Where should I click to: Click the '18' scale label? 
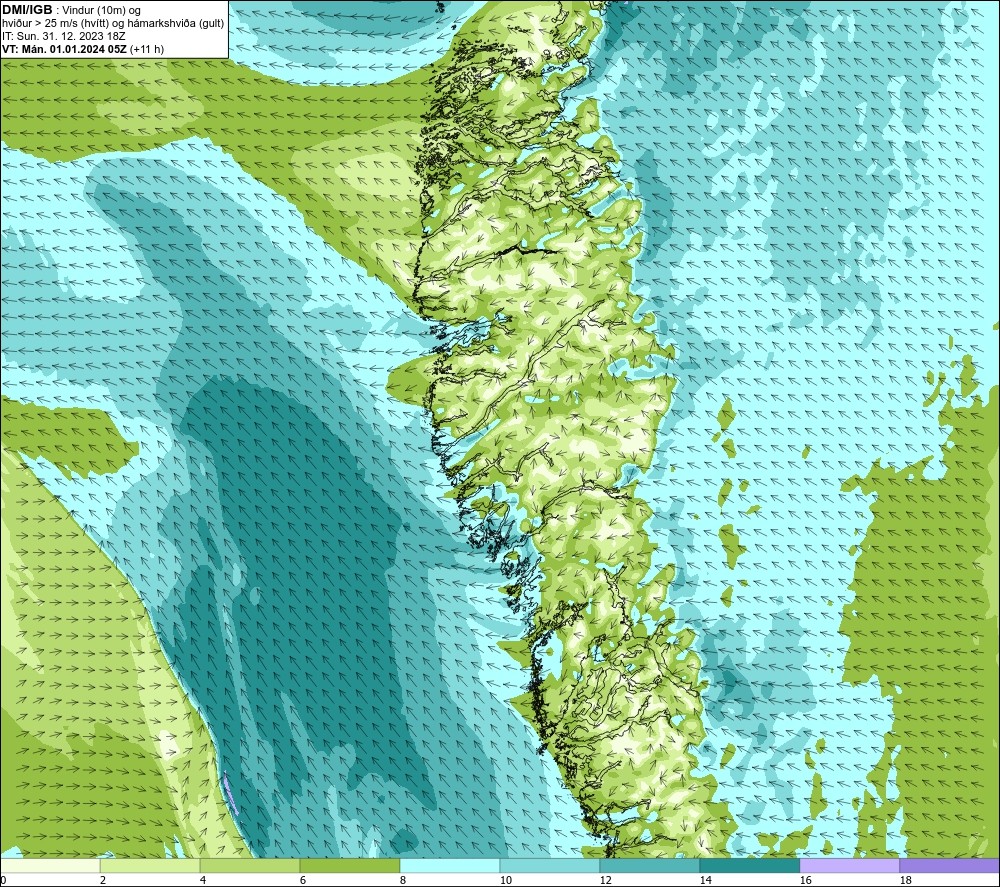point(906,881)
